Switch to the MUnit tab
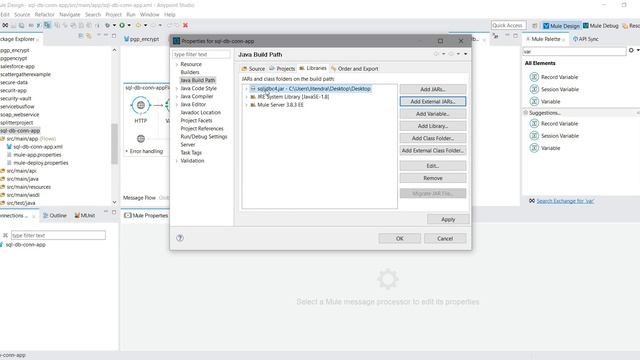The width and height of the screenshot is (640, 360). (84, 215)
